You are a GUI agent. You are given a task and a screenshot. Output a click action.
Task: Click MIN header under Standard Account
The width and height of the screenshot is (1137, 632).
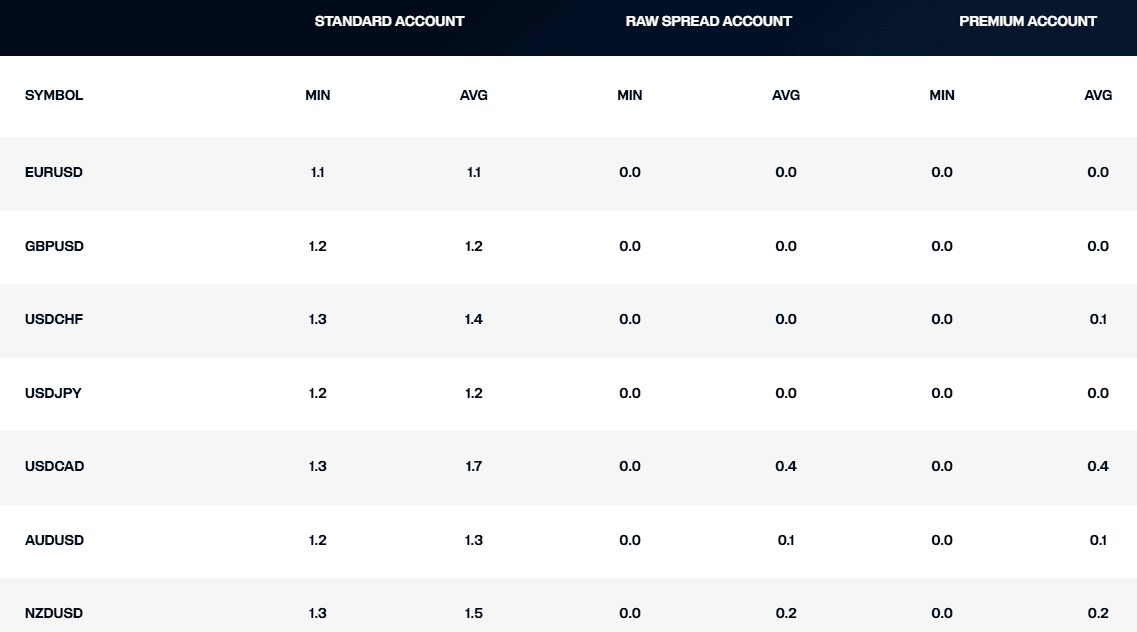coord(318,96)
